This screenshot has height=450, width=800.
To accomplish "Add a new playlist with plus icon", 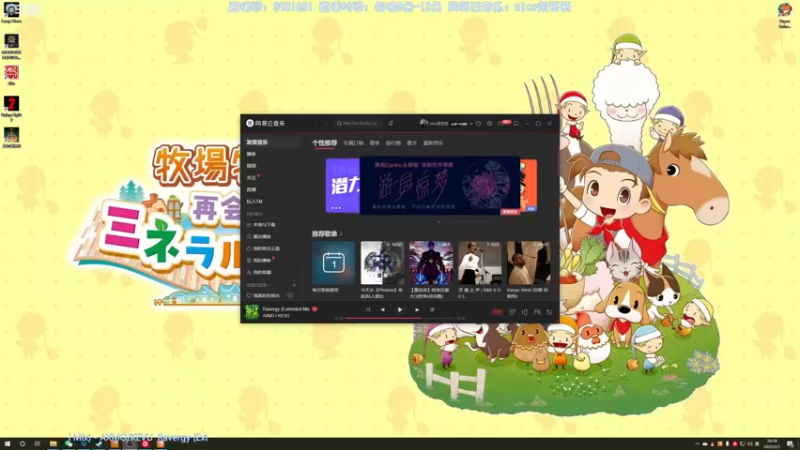I will (294, 285).
